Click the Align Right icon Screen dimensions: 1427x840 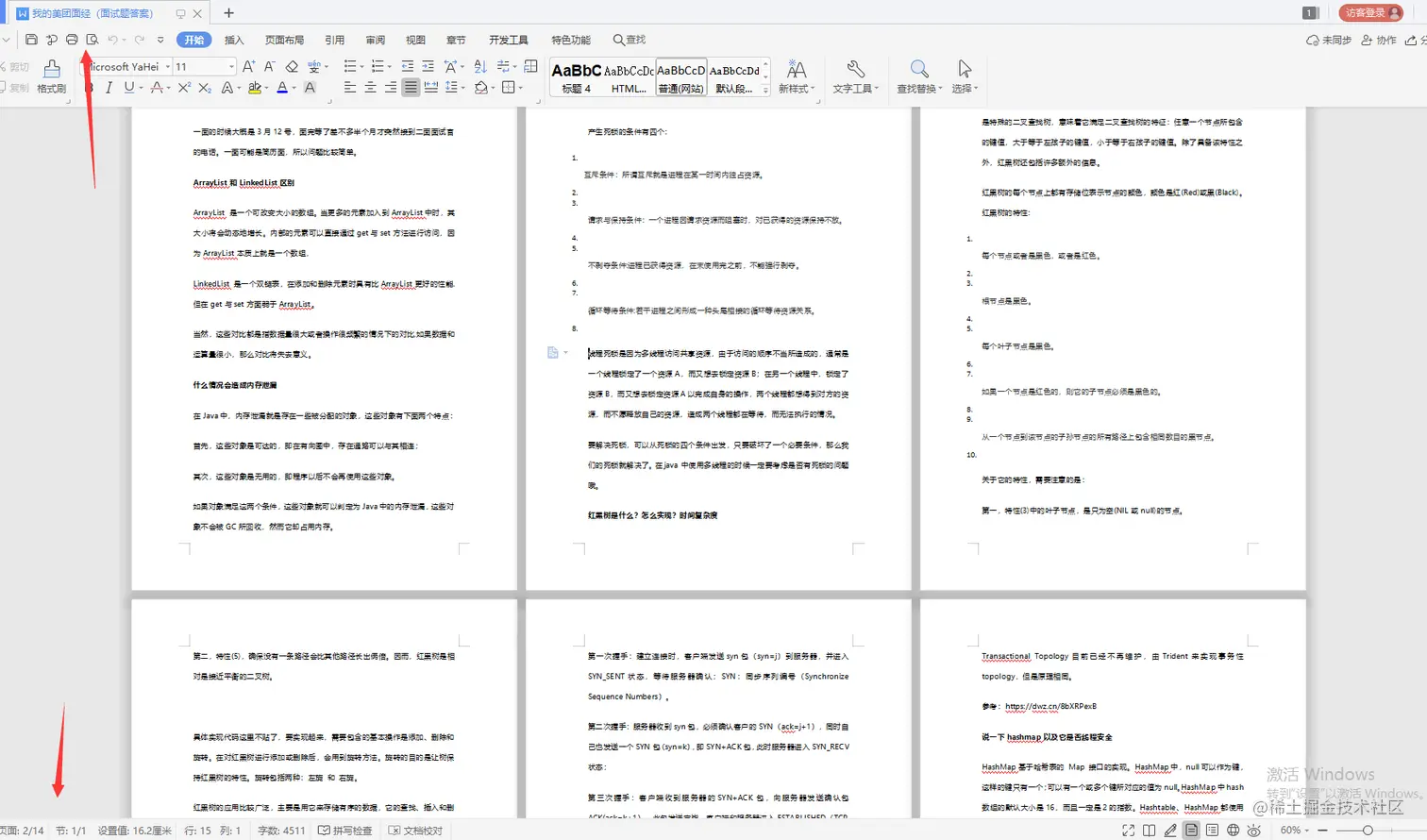(391, 88)
